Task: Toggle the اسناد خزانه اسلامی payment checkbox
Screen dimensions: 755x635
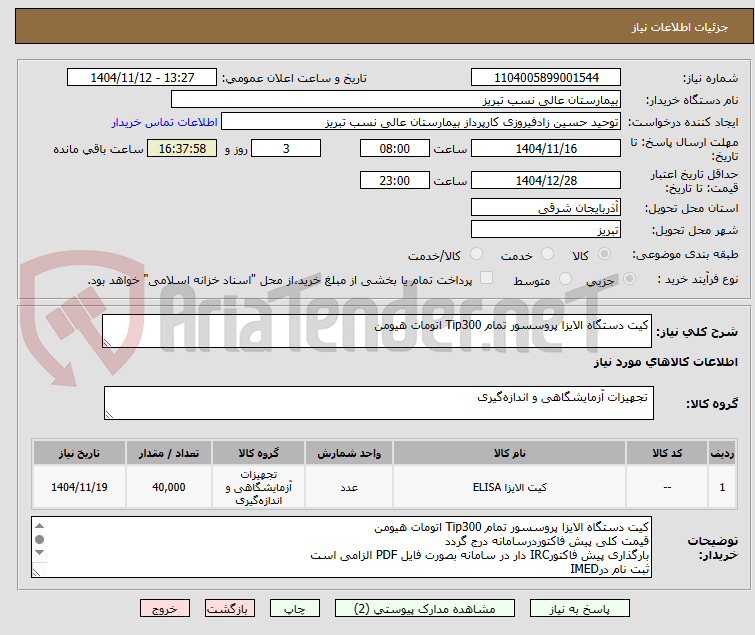Action: pos(487,278)
